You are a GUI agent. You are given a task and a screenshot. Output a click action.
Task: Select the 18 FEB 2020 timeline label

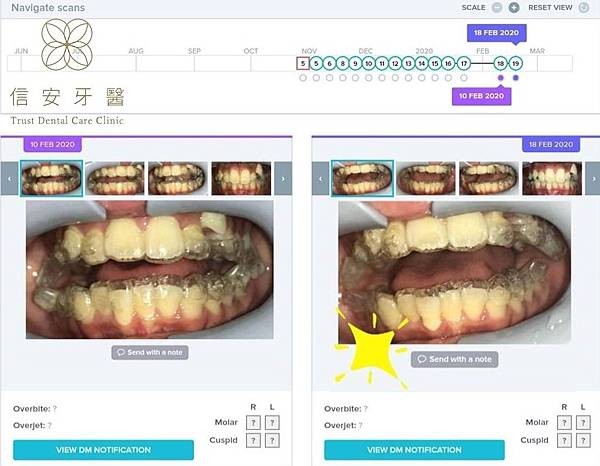click(x=495, y=32)
